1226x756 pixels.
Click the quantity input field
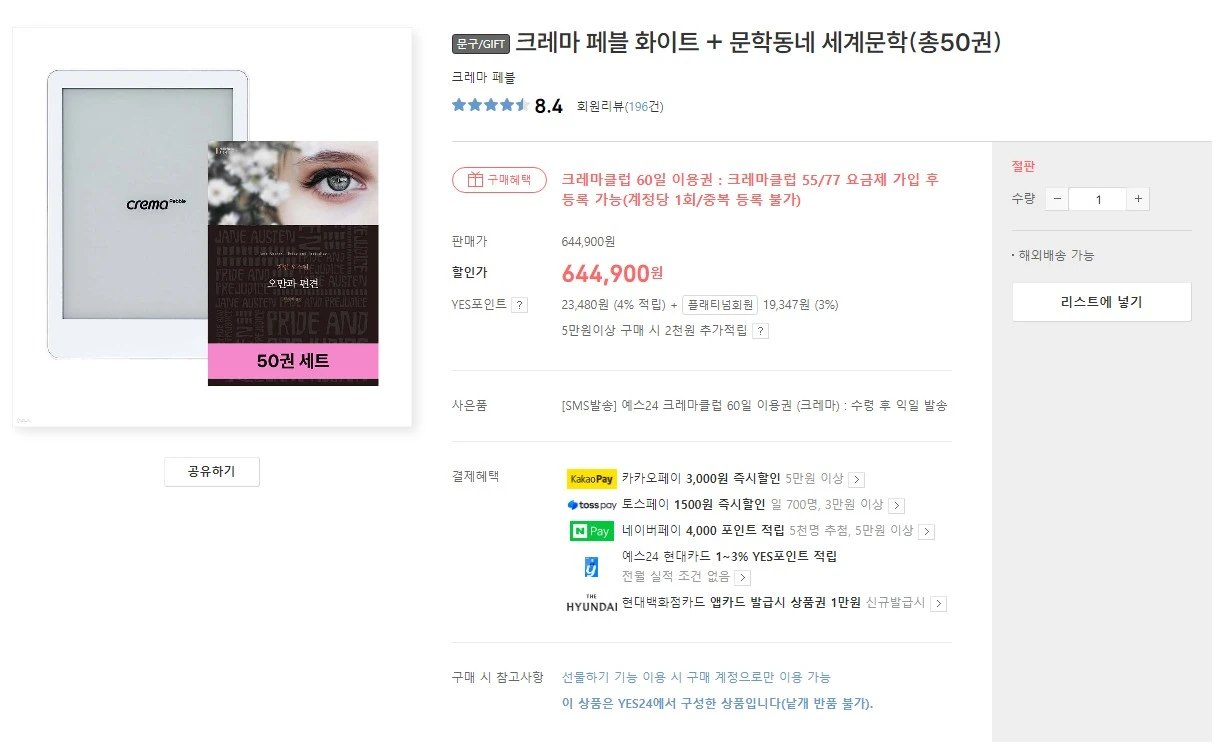tap(1097, 199)
